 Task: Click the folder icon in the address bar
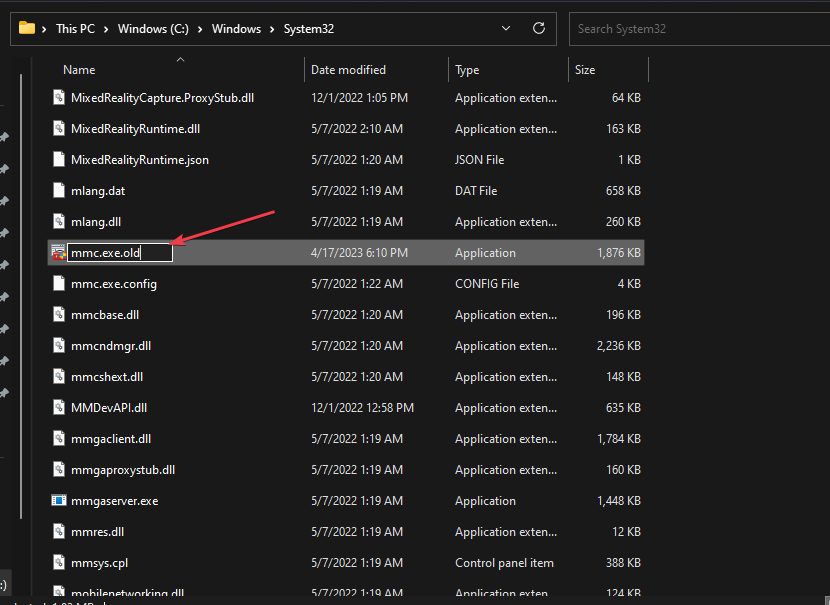click(x=26, y=28)
